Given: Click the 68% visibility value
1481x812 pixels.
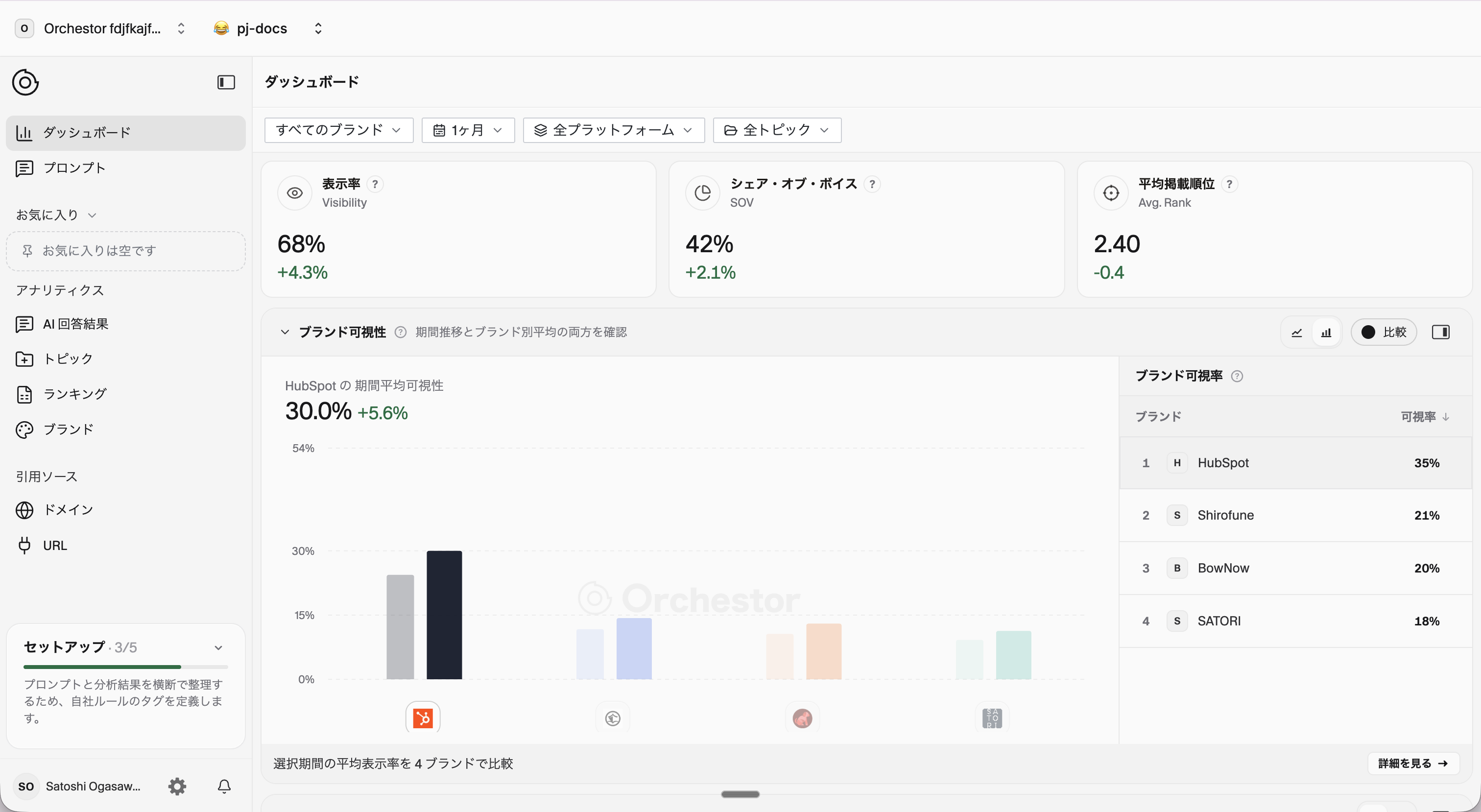Looking at the screenshot, I should click(301, 244).
